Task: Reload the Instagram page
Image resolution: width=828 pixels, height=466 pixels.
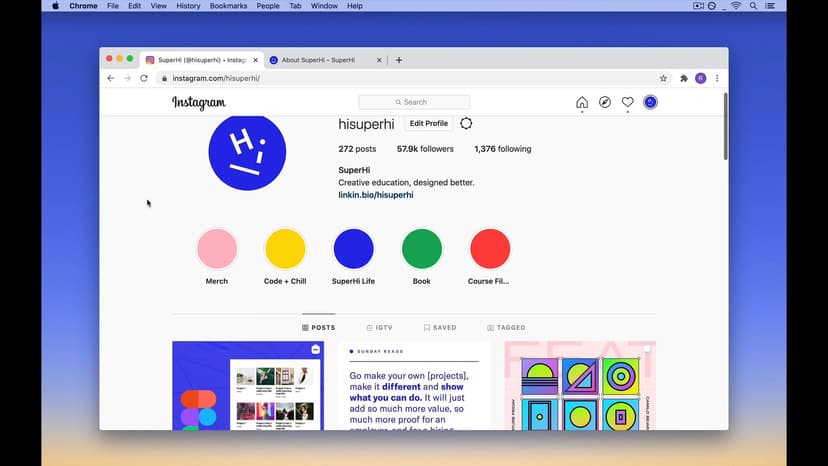Action: 144,78
